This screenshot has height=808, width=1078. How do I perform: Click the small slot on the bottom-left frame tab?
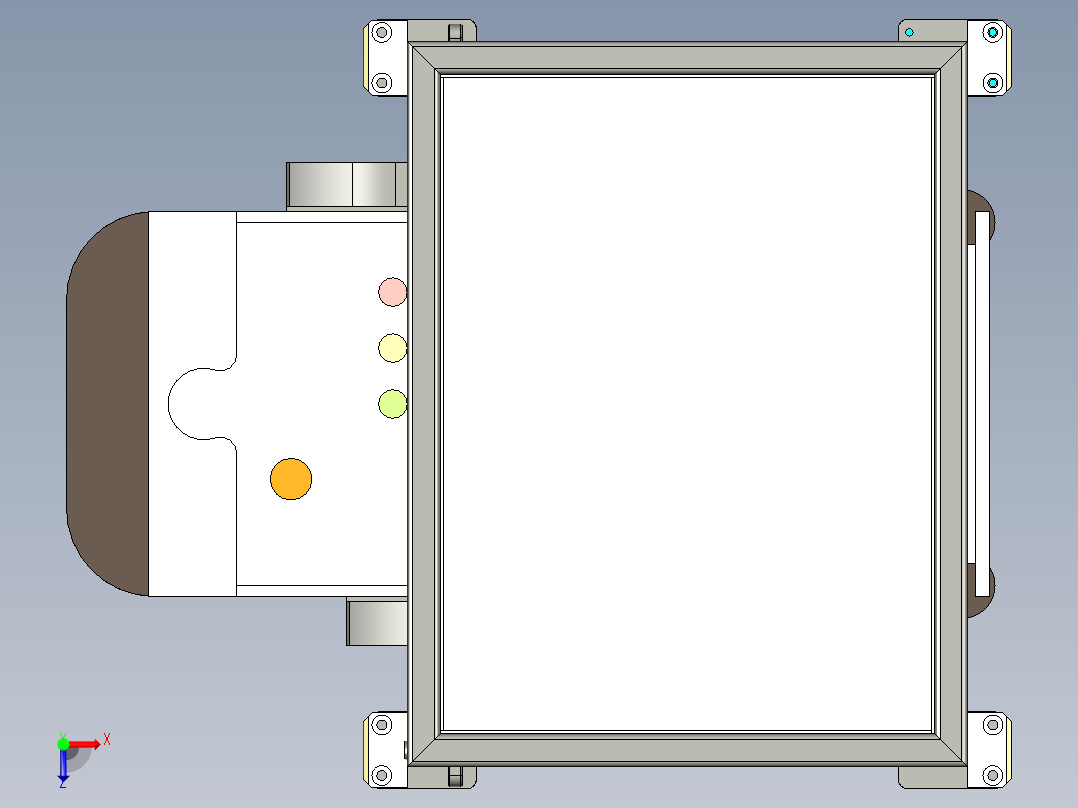[x=455, y=776]
